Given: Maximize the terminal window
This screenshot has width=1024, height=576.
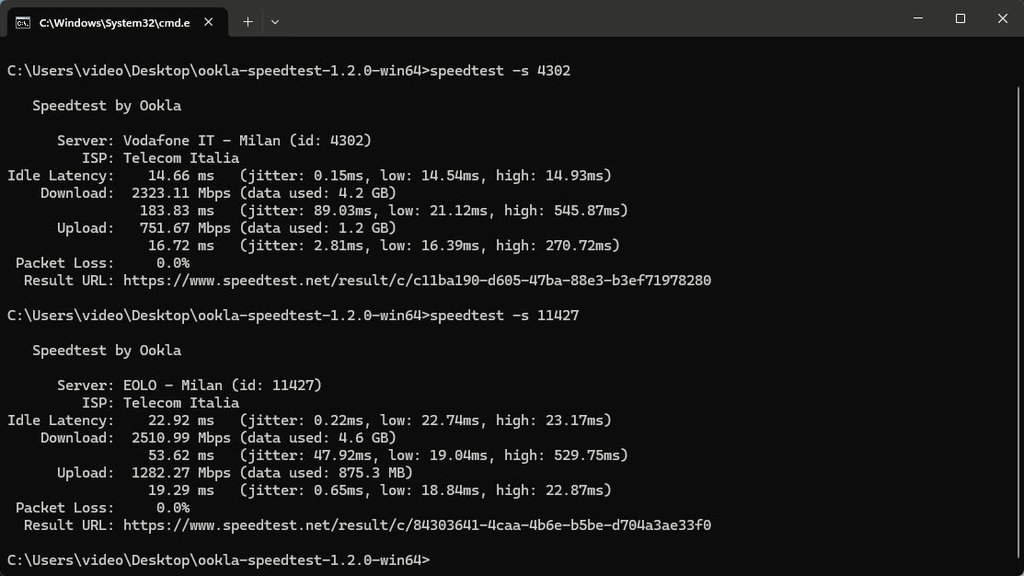Looking at the screenshot, I should pyautogui.click(x=960, y=18).
